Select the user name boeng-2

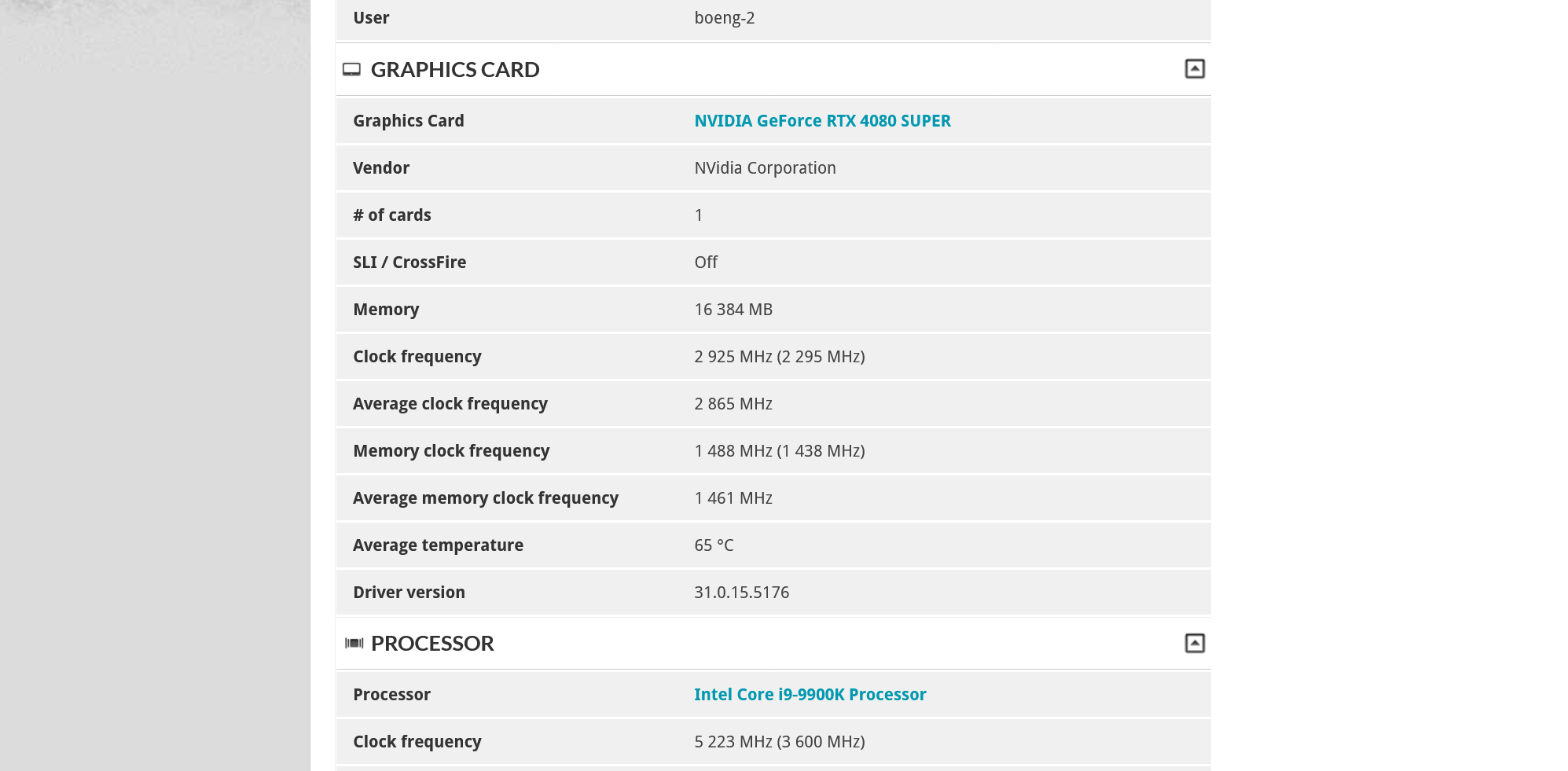(x=724, y=18)
